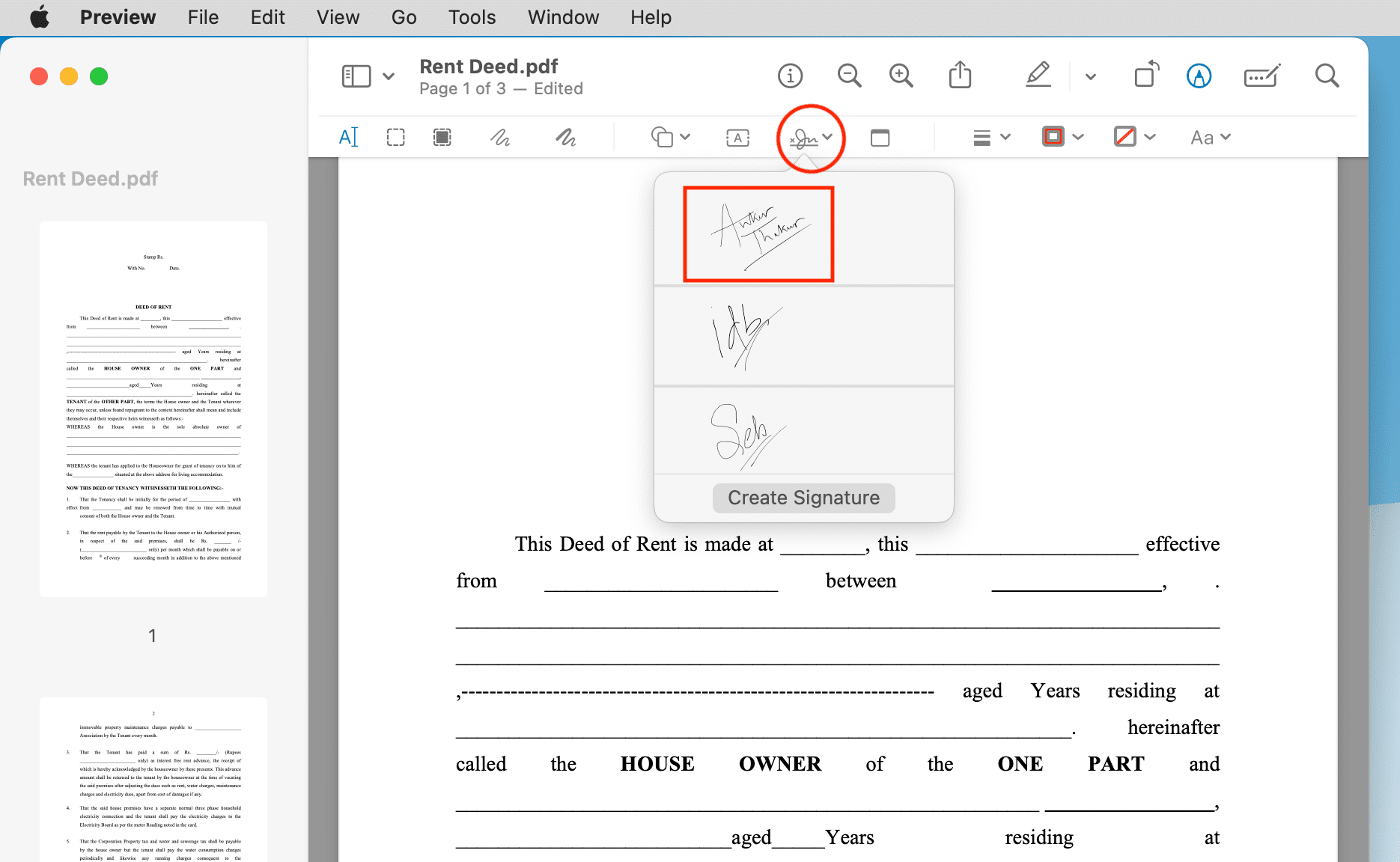This screenshot has width=1400, height=862.
Task: Click the Rent Deed.pdf window title
Action: (x=489, y=67)
